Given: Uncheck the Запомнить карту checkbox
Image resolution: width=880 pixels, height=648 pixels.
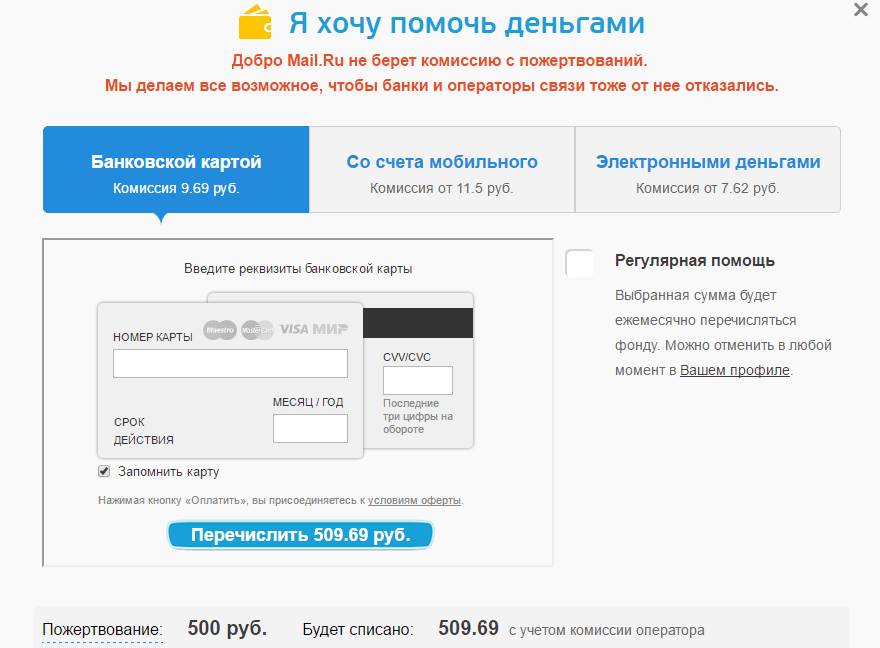Looking at the screenshot, I should coord(104,472).
